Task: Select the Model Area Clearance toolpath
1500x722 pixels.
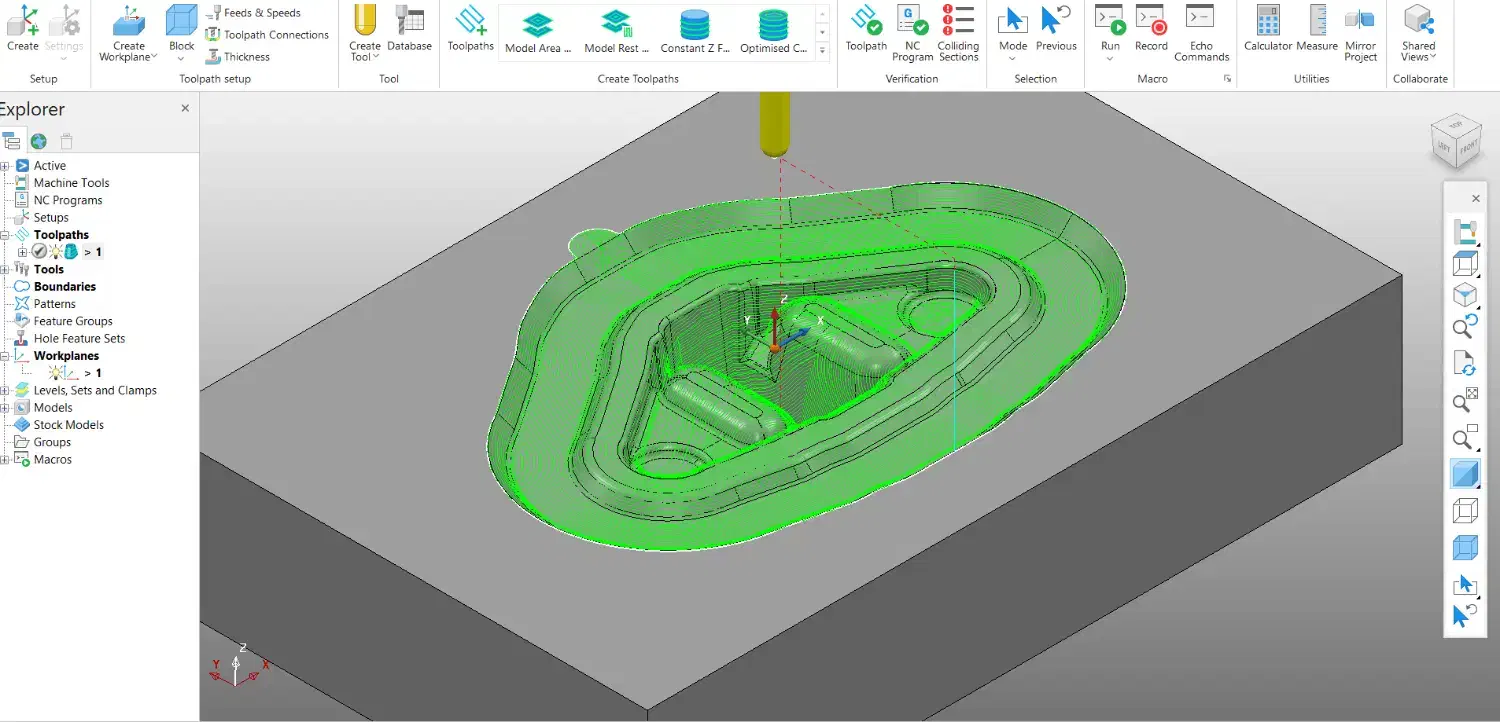Action: click(538, 31)
